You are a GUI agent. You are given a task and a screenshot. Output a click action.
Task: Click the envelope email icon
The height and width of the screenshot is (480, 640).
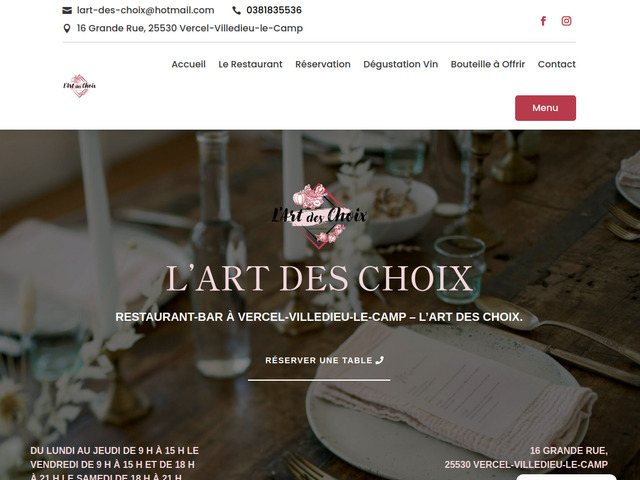click(67, 10)
